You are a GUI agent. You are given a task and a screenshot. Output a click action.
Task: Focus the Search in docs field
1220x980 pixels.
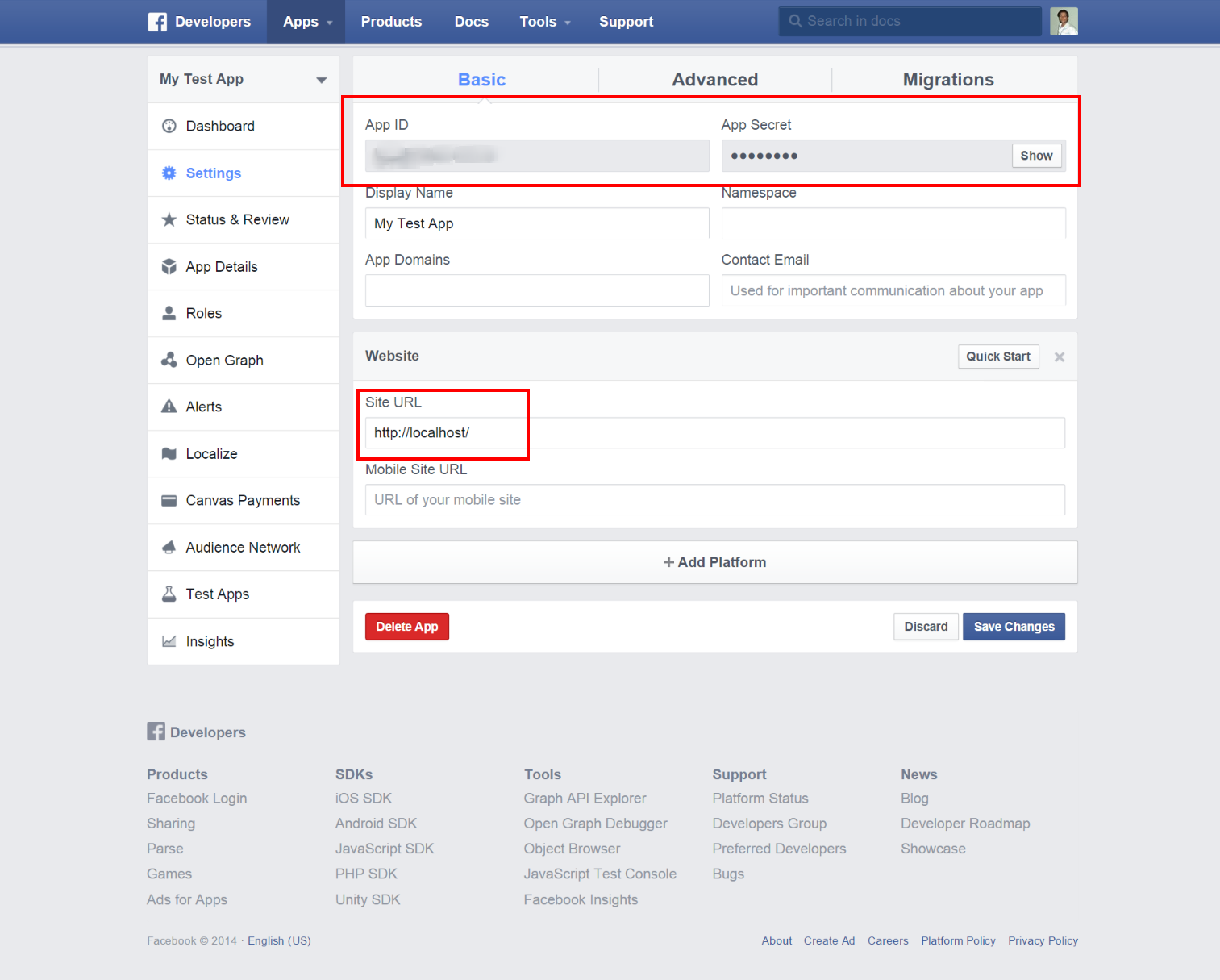point(910,21)
